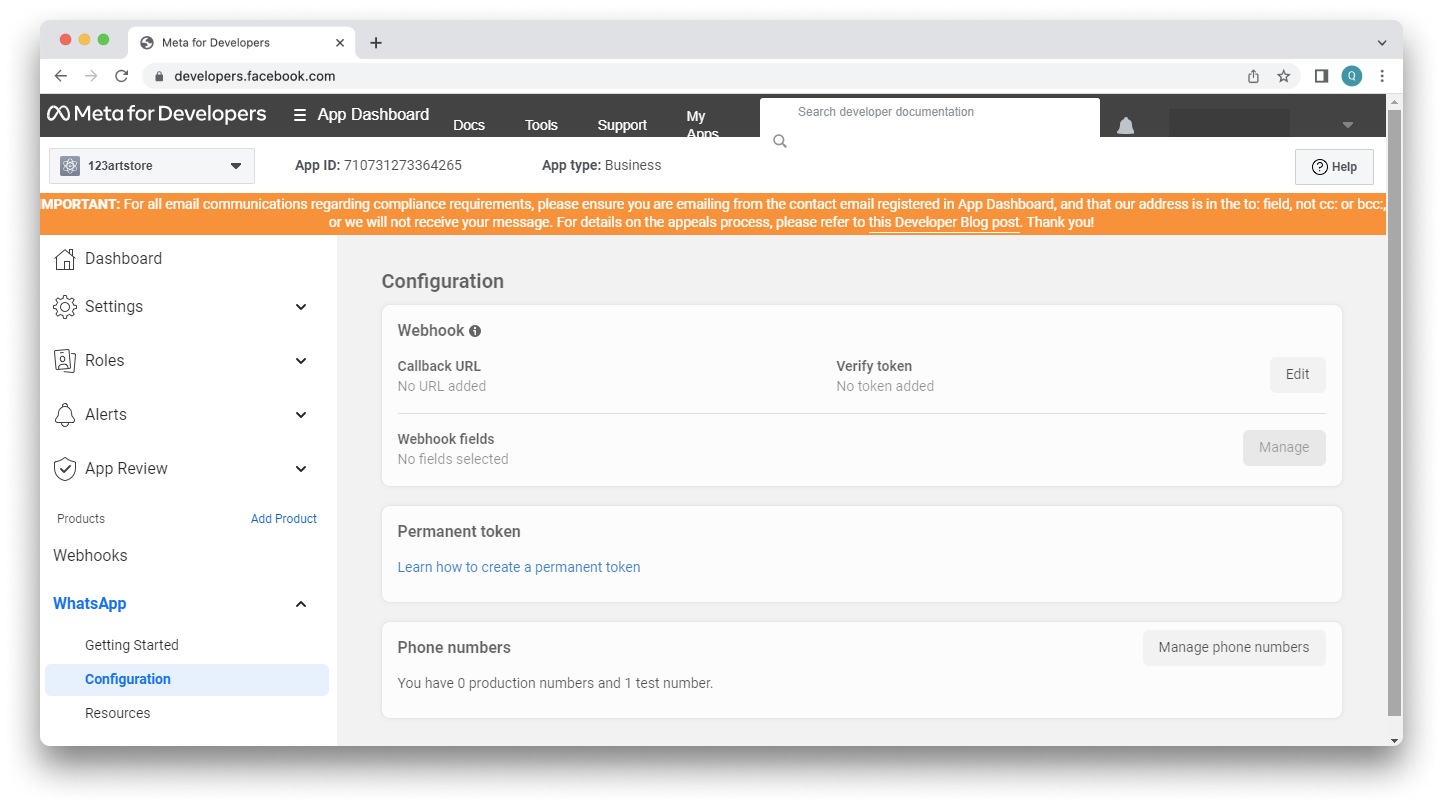Image resolution: width=1443 pixels, height=806 pixels.
Task: Click the Webhook Edit button
Action: (x=1297, y=375)
